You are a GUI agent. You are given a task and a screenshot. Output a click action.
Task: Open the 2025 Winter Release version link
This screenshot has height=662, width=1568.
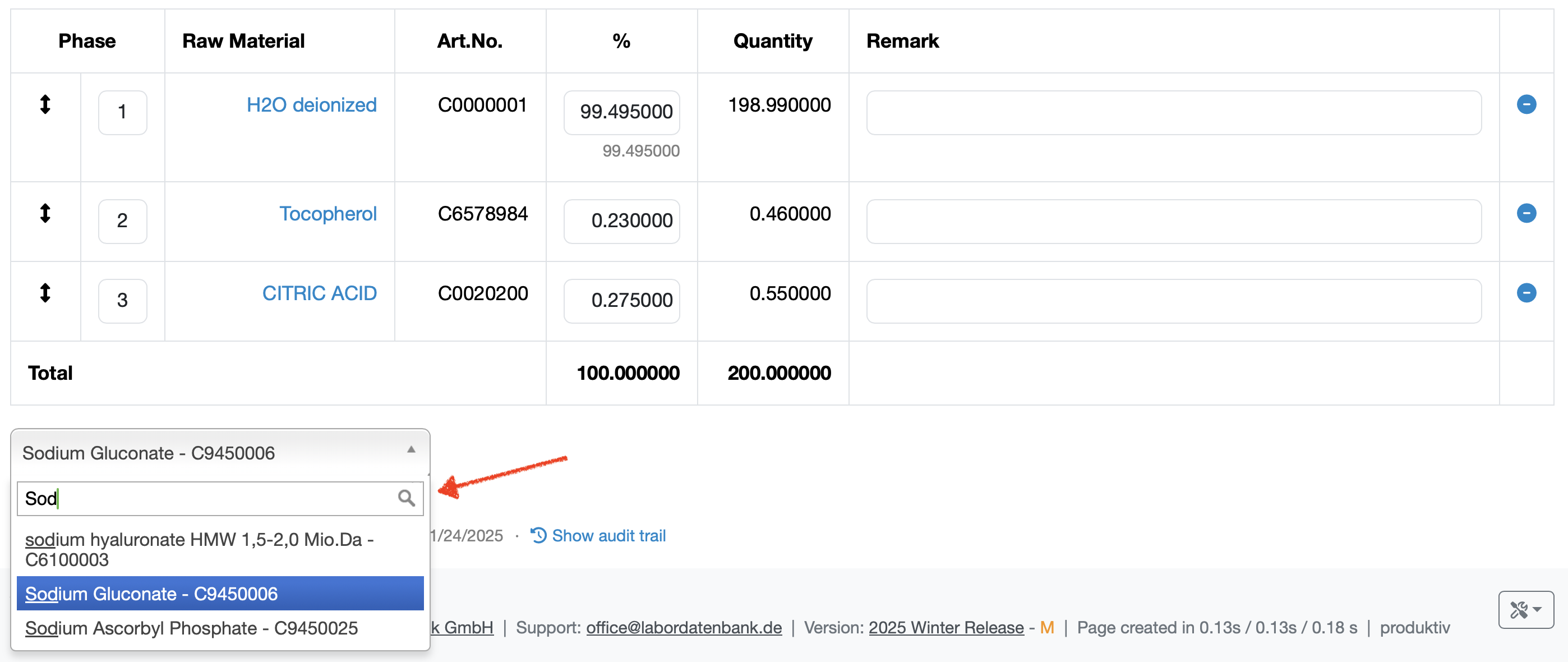tap(946, 627)
